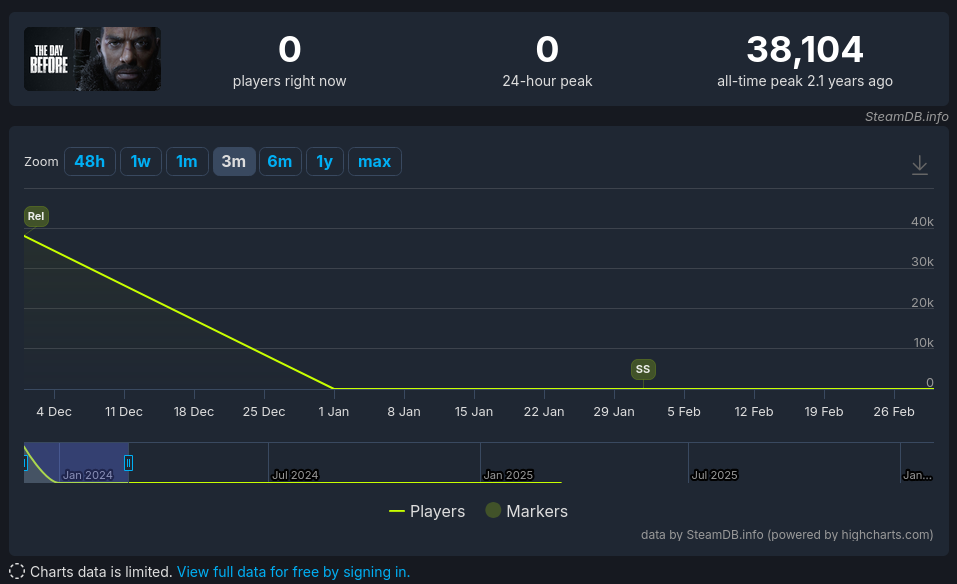
Task: Switch zoom to 6m
Action: pyautogui.click(x=280, y=161)
